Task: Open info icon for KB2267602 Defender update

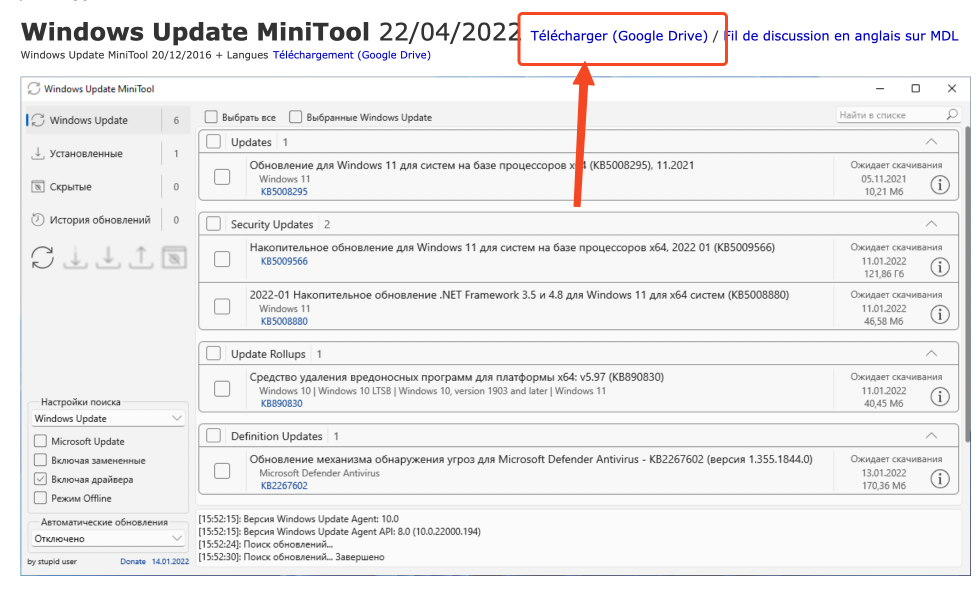Action: [x=940, y=479]
